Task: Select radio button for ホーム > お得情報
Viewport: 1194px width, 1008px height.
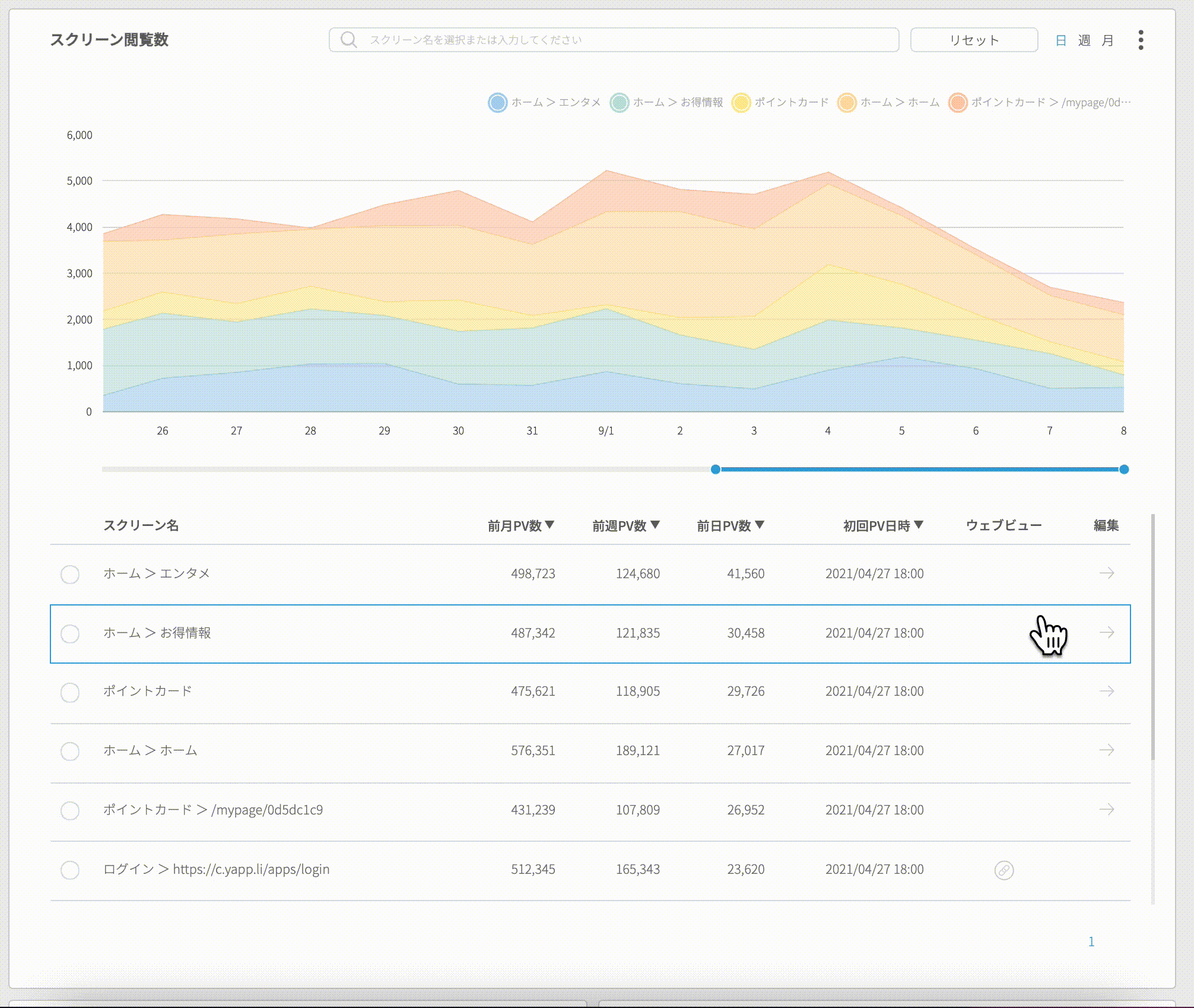Action: tap(70, 633)
